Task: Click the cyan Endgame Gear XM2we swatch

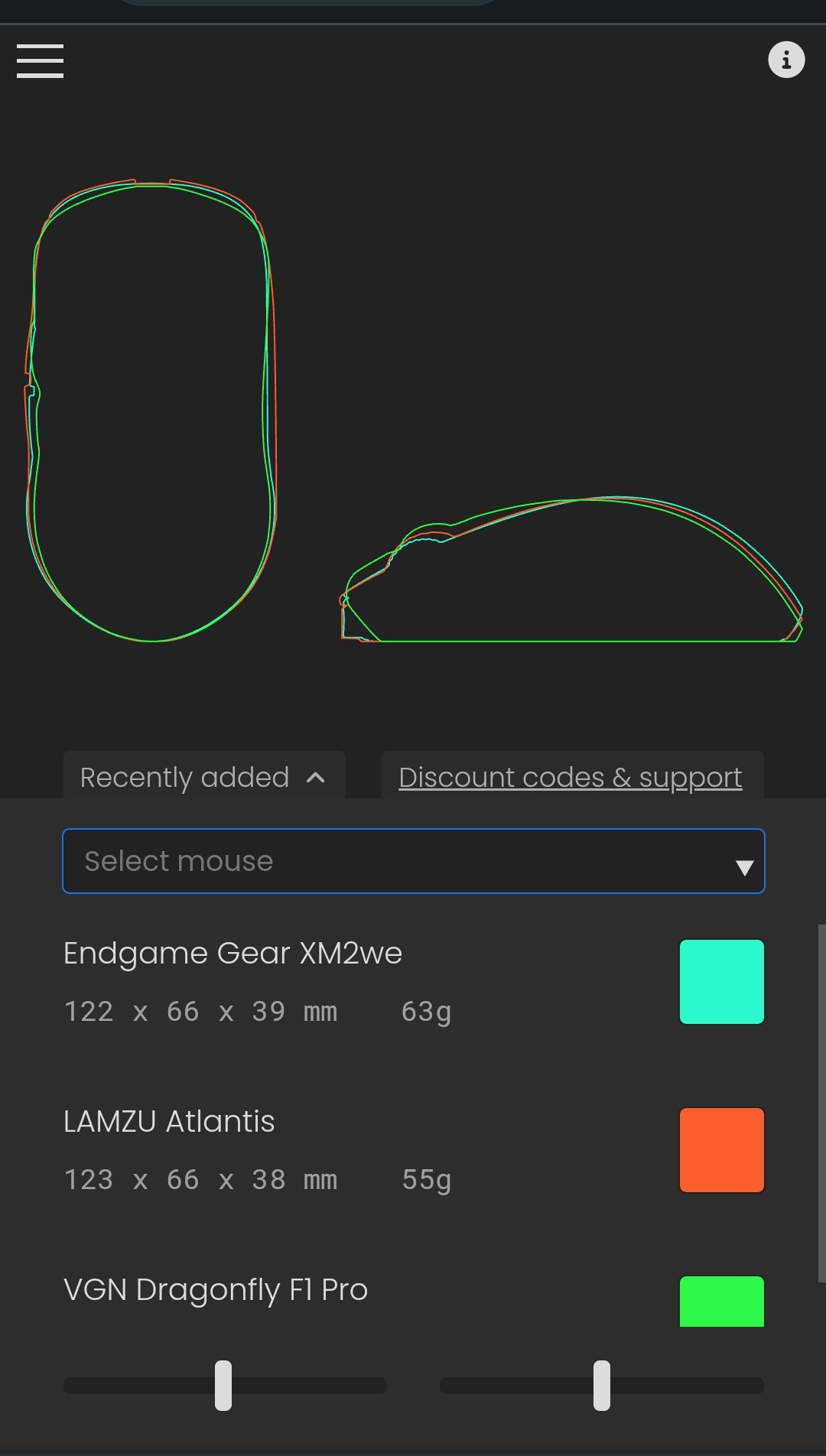Action: point(722,982)
